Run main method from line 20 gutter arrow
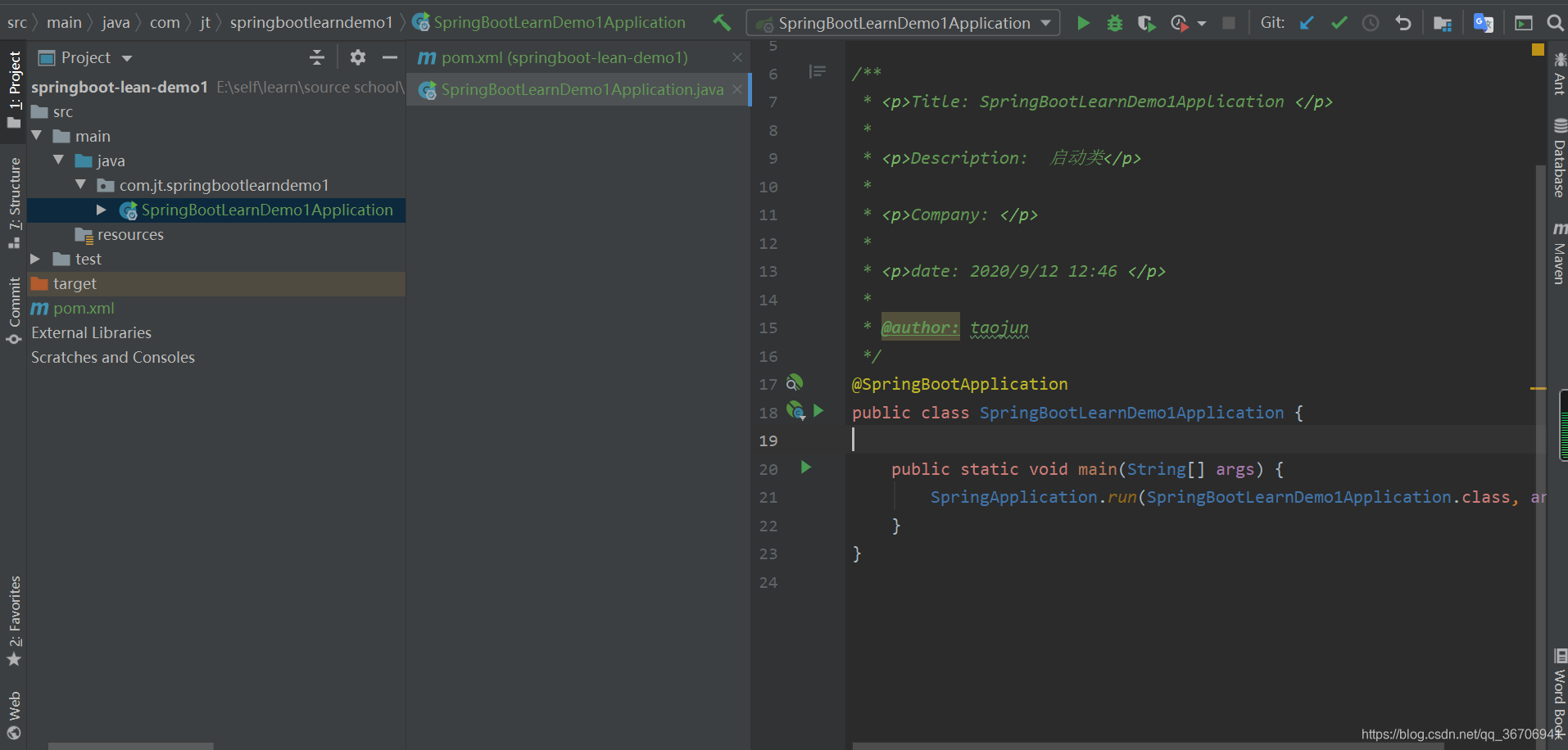This screenshot has height=750, width=1568. pyautogui.click(x=805, y=467)
